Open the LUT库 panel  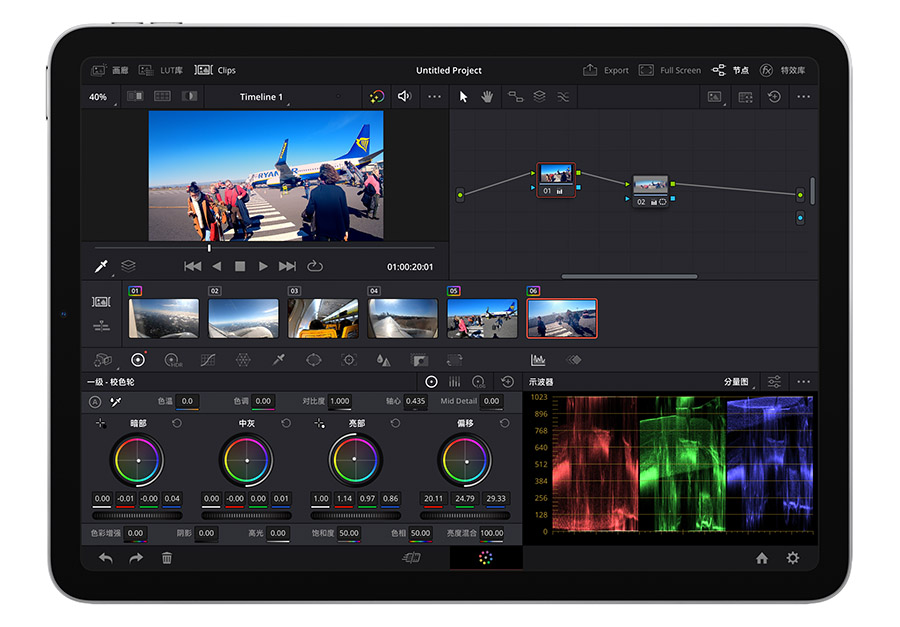161,70
